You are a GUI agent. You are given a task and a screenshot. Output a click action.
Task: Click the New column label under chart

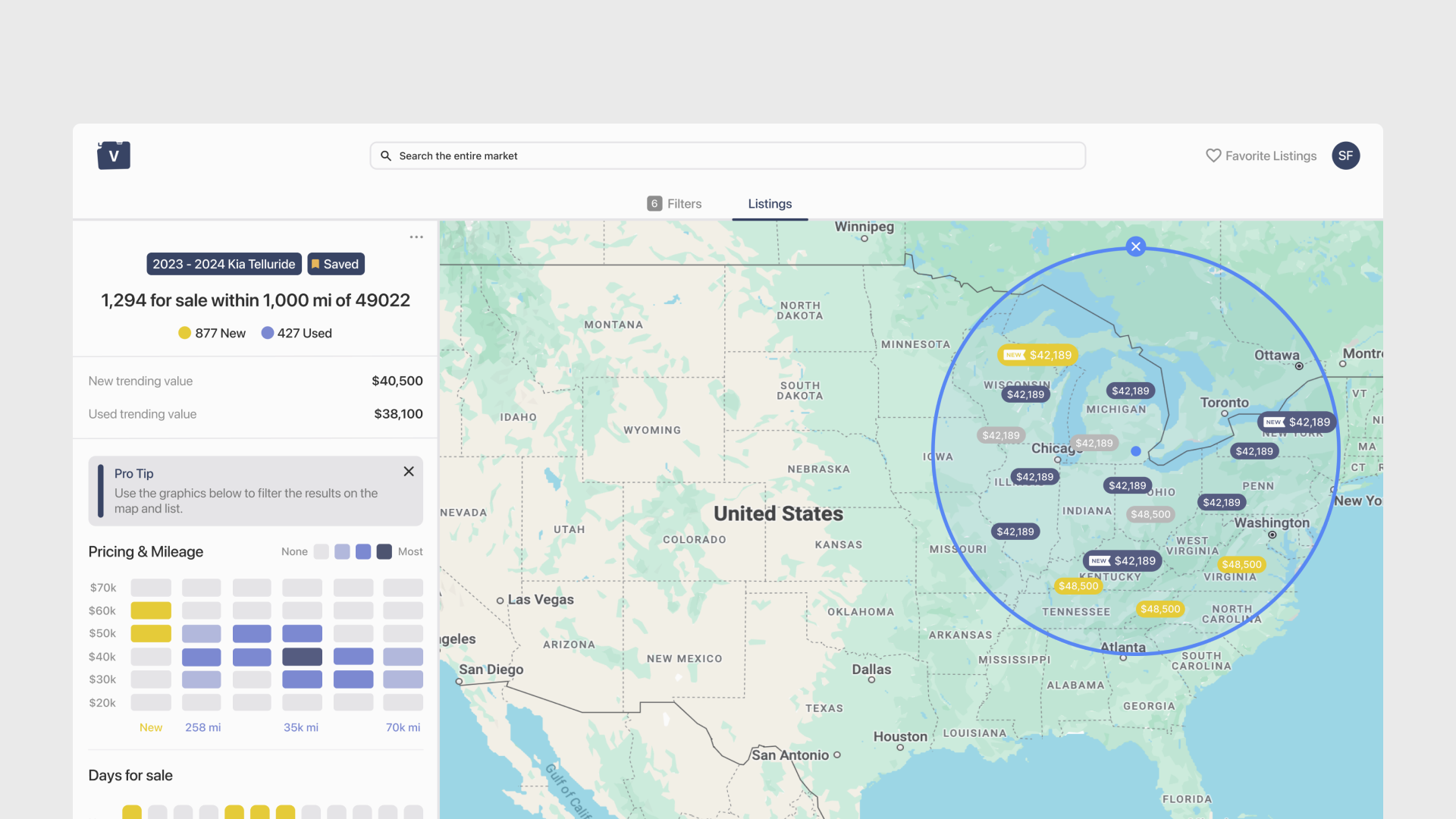[151, 727]
